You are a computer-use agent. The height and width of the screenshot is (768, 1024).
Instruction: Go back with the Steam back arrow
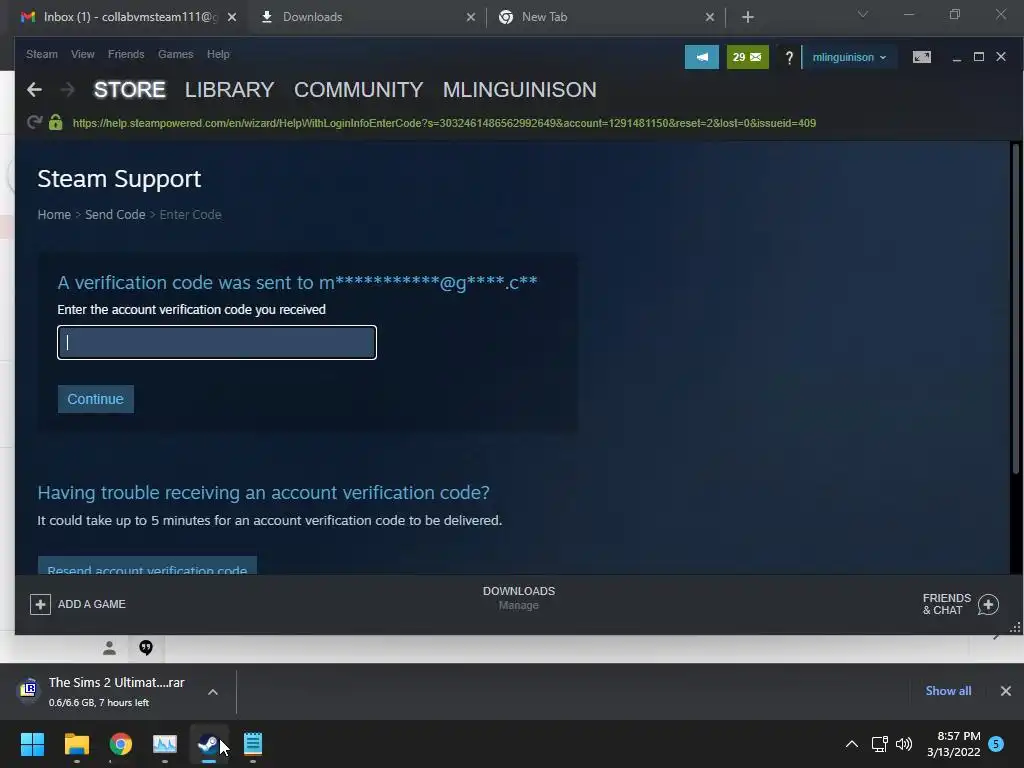pyautogui.click(x=34, y=89)
